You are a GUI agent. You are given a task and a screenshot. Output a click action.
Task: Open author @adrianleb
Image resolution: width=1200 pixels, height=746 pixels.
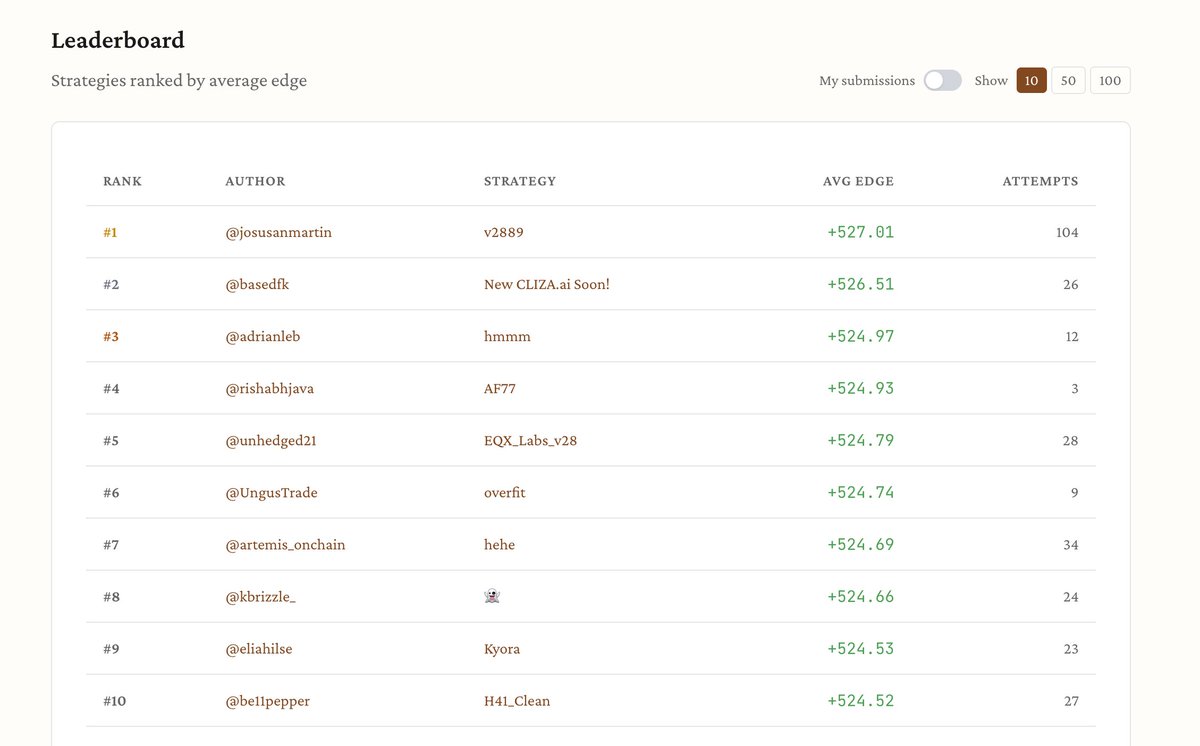[x=262, y=336]
